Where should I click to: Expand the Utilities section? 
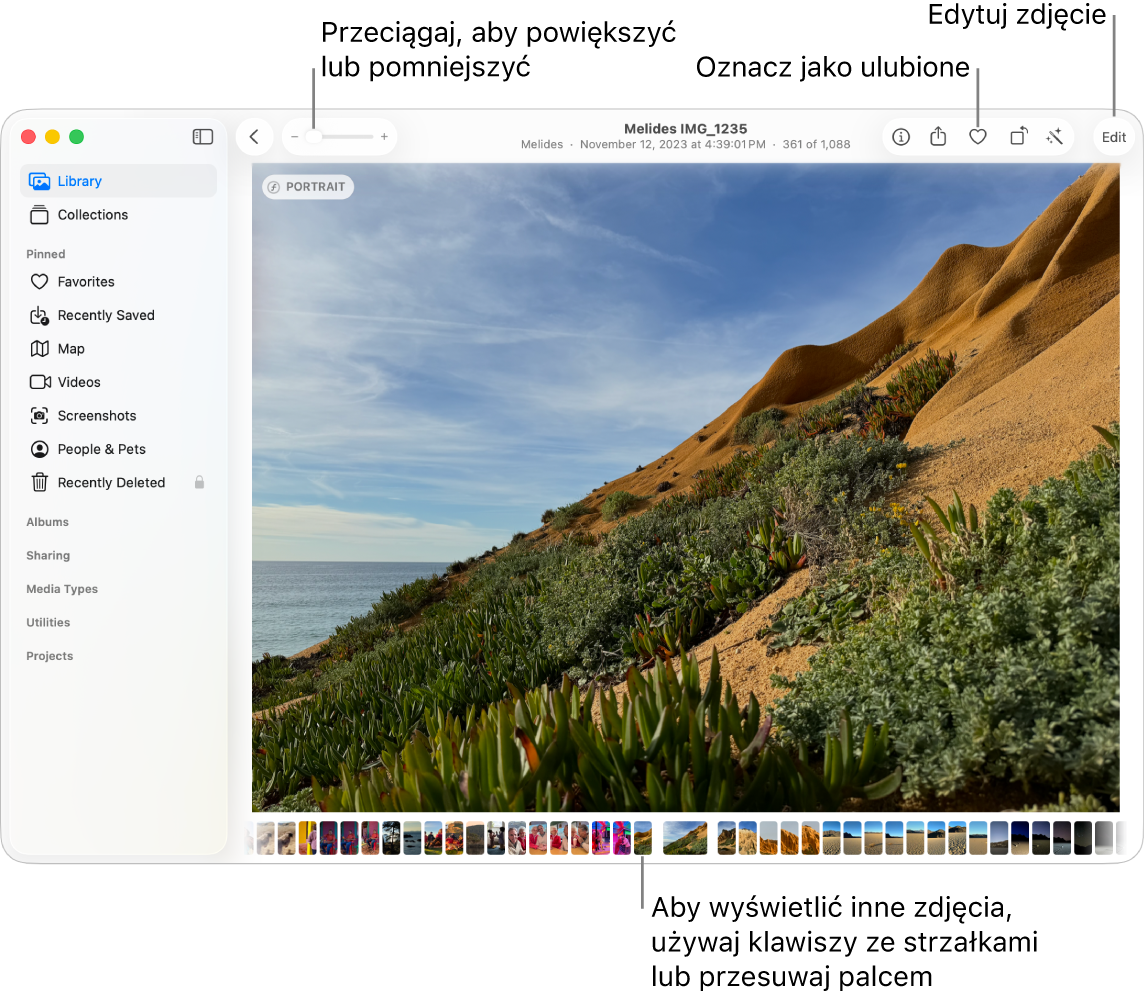pos(48,622)
